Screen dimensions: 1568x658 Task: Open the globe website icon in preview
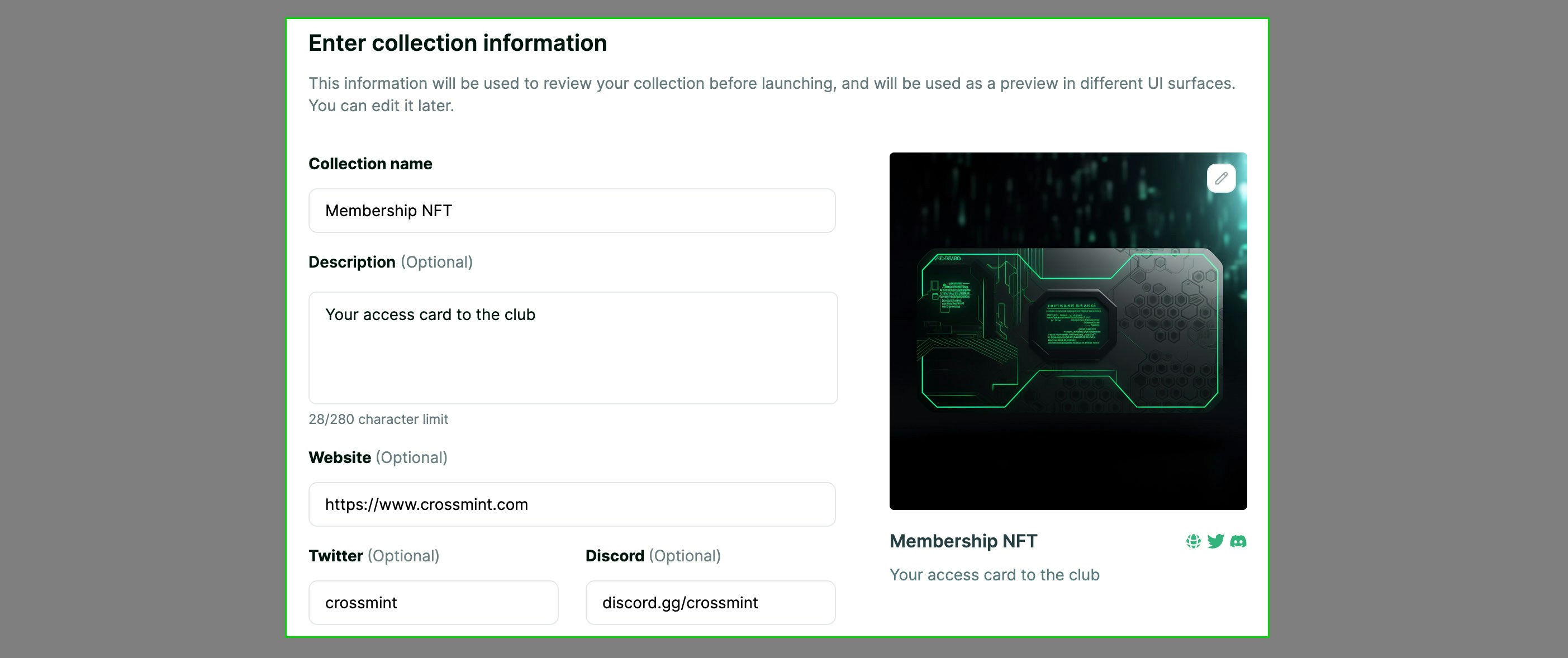click(1193, 541)
